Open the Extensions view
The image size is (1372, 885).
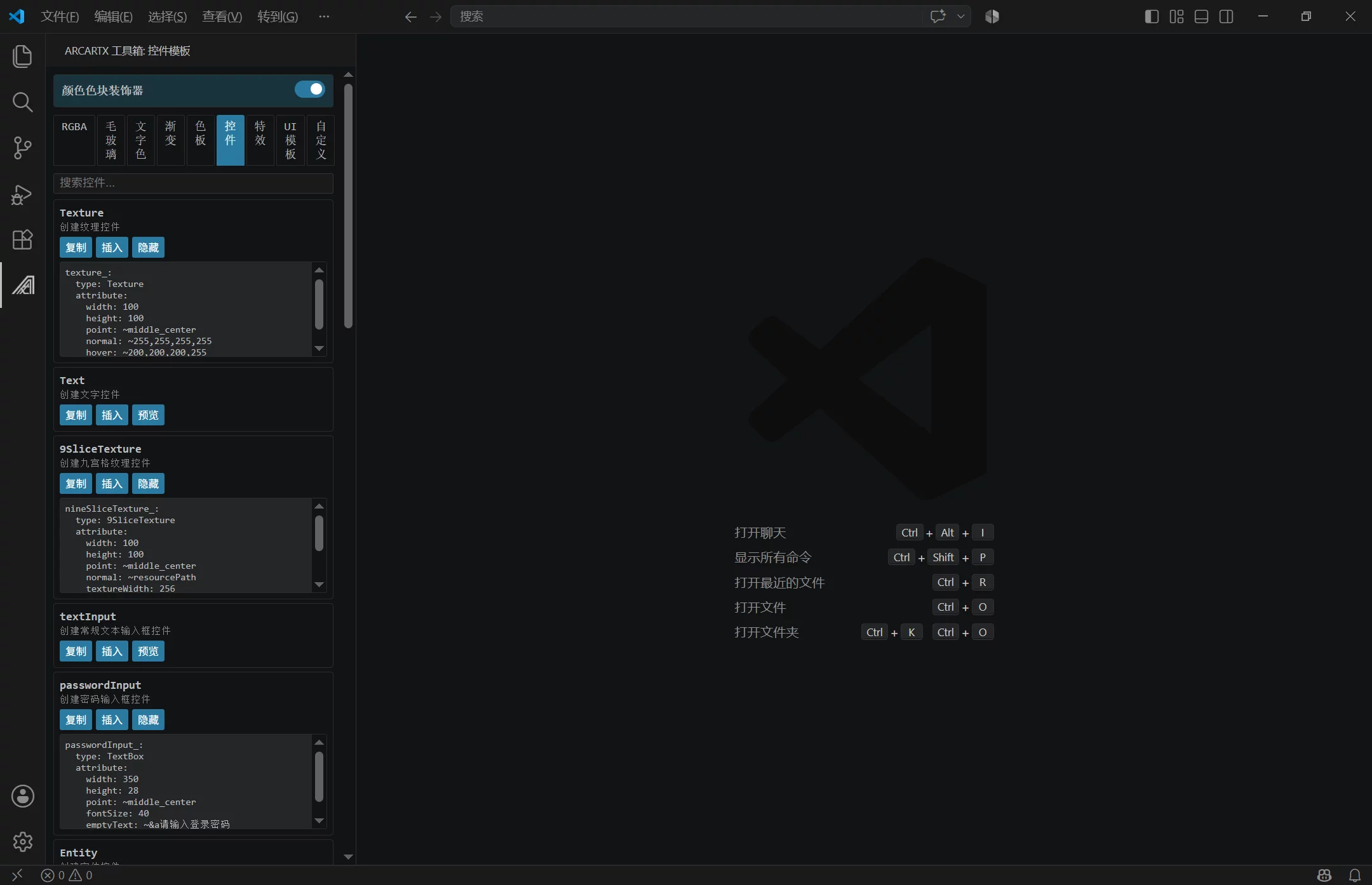click(x=22, y=239)
